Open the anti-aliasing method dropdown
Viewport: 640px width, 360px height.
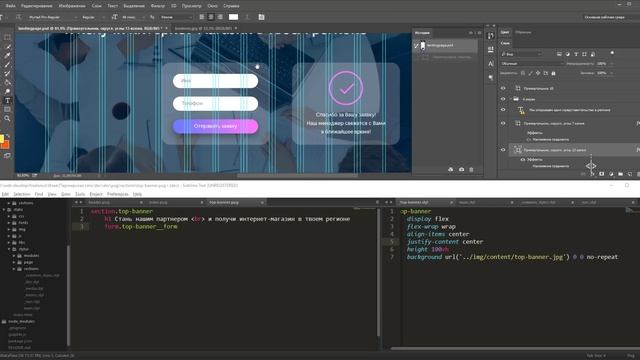tap(176, 17)
